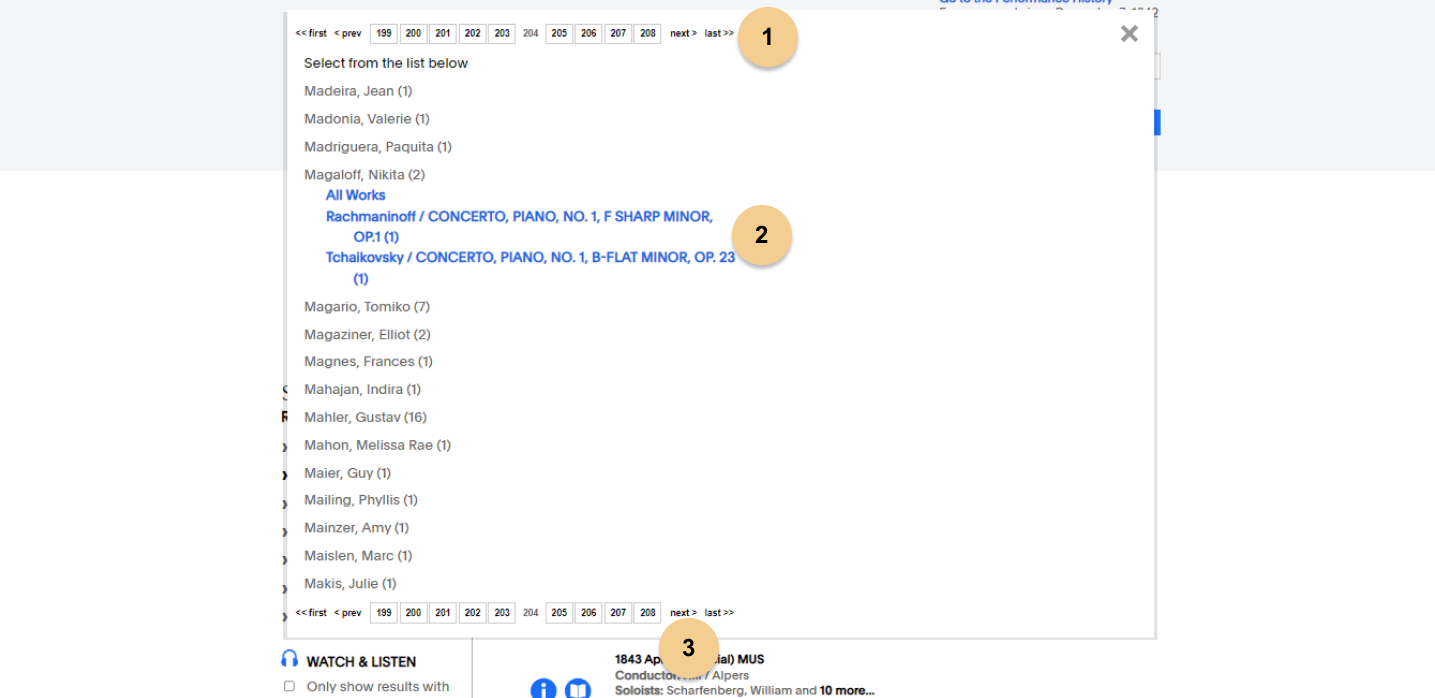Open page 205 in bottom pagination

(559, 613)
